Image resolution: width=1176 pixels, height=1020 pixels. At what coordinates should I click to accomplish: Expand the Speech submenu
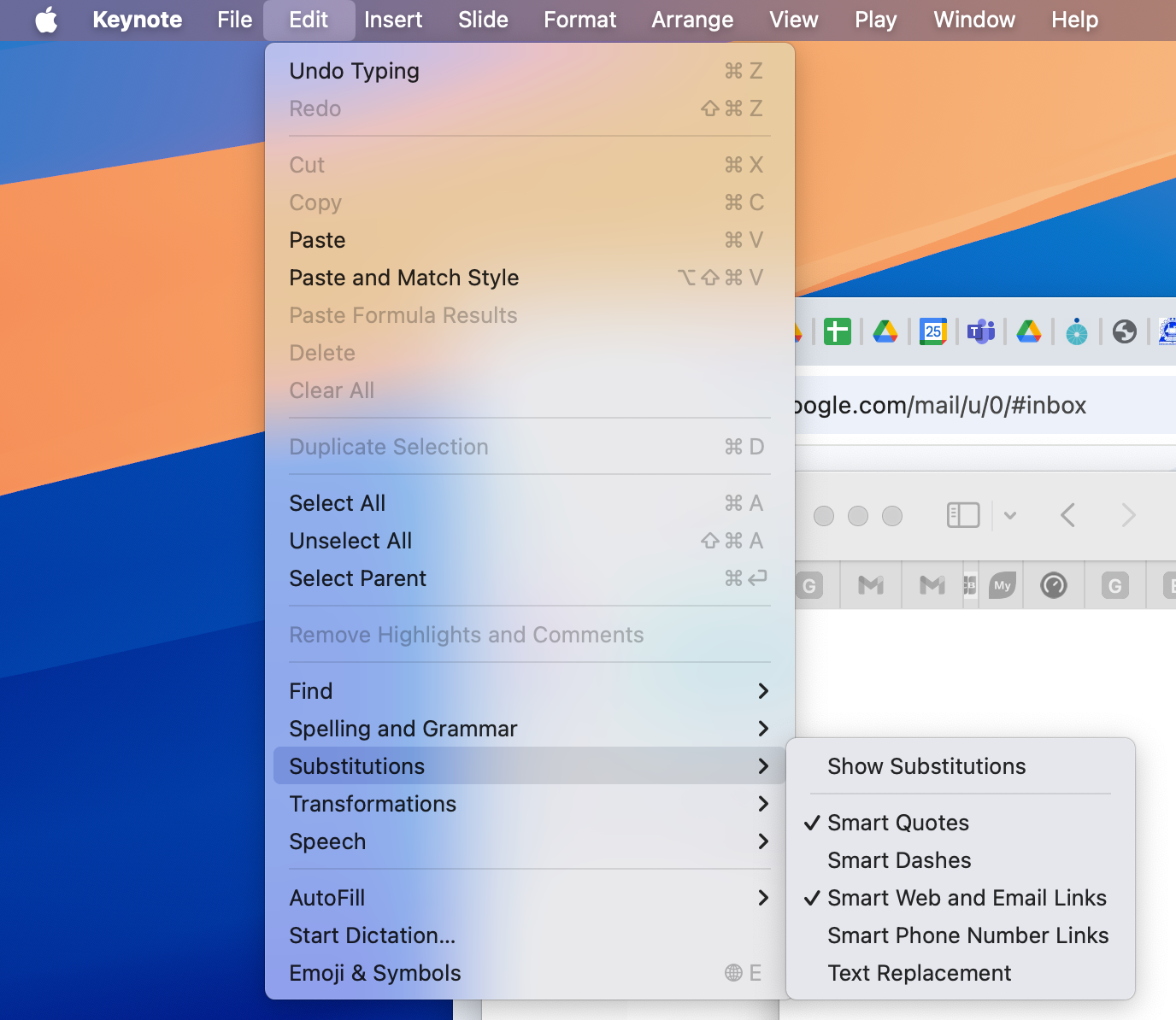530,841
